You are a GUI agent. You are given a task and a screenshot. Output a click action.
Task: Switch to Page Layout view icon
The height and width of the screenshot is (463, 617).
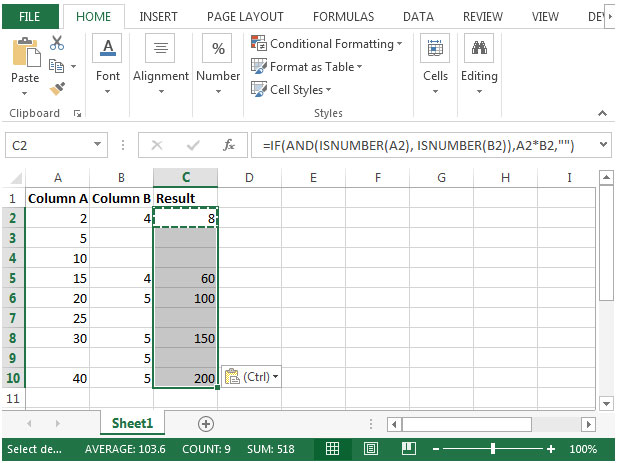[x=371, y=448]
